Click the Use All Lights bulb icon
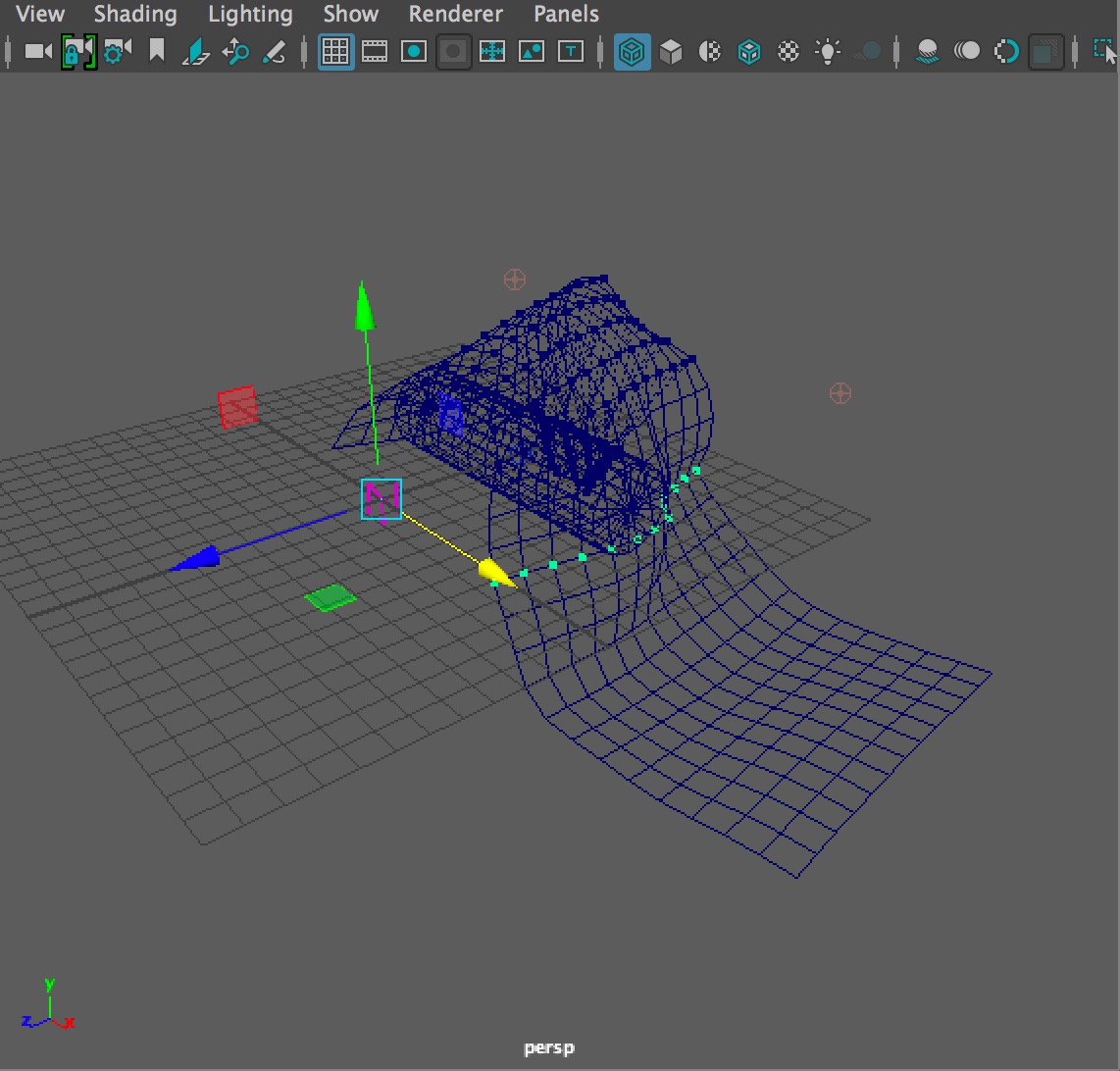This screenshot has height=1071, width=1120. coord(828,51)
